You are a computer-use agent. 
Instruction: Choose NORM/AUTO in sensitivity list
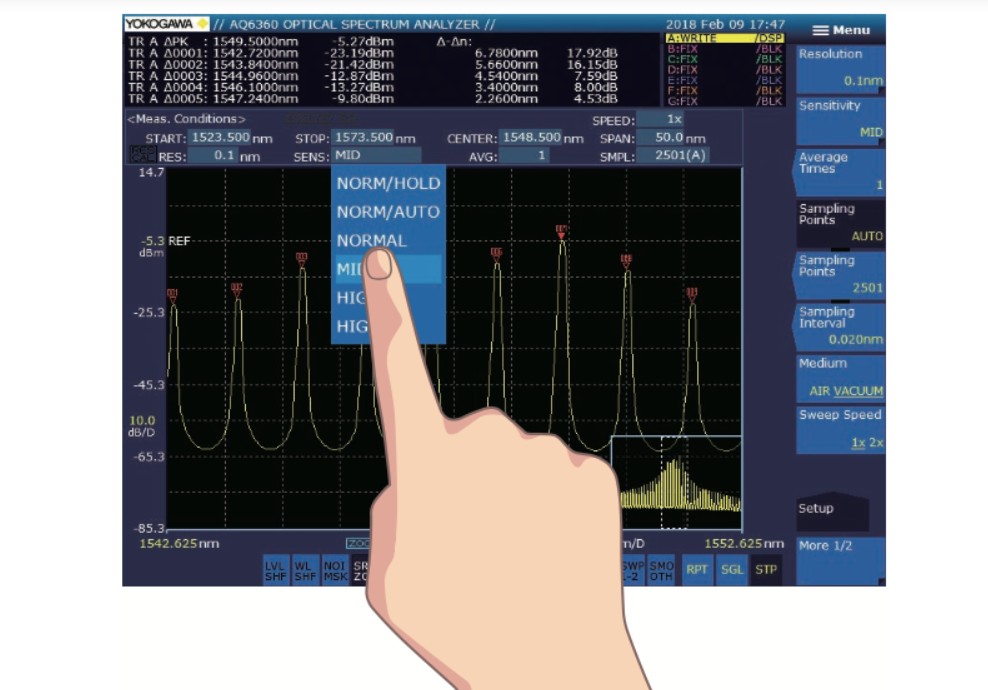pos(388,212)
